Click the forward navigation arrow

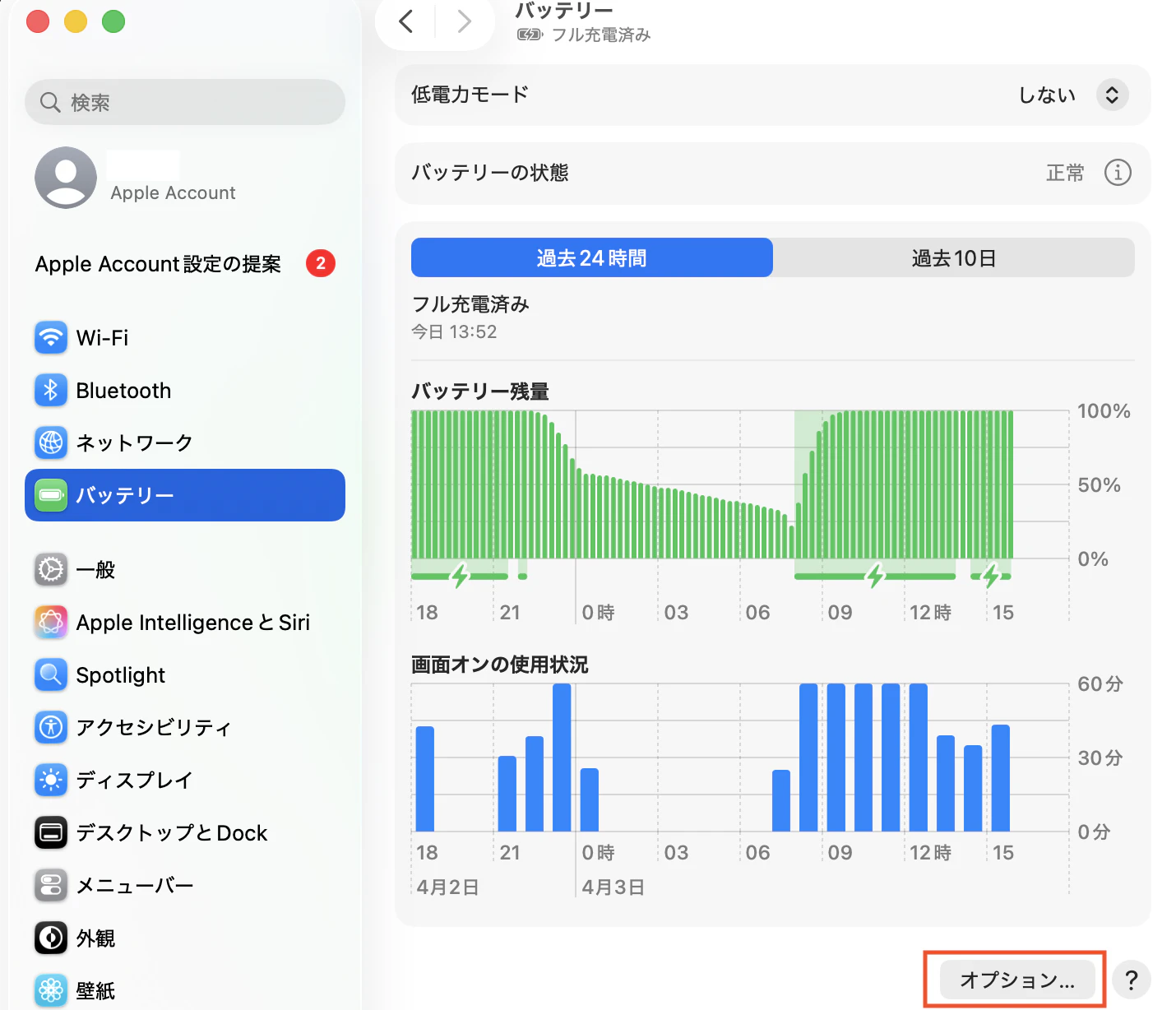465,21
